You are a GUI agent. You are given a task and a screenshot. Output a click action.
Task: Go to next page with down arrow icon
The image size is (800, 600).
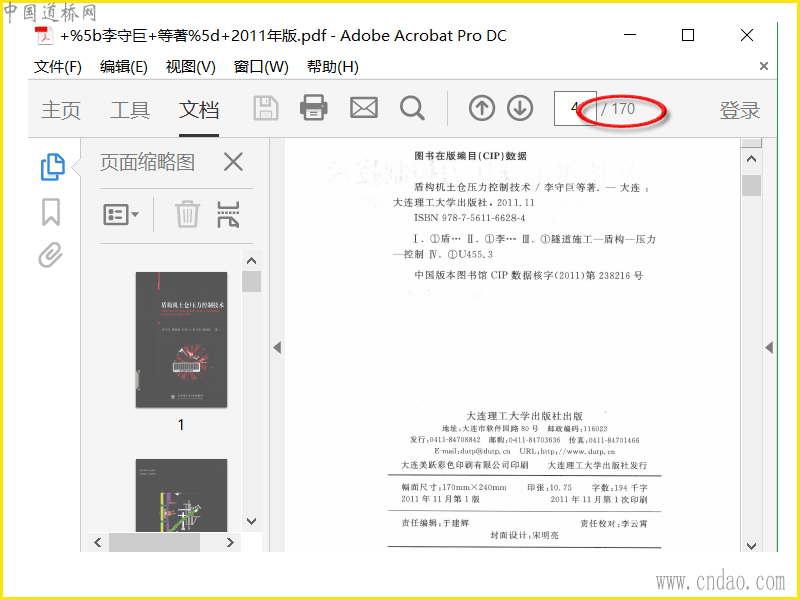click(520, 108)
